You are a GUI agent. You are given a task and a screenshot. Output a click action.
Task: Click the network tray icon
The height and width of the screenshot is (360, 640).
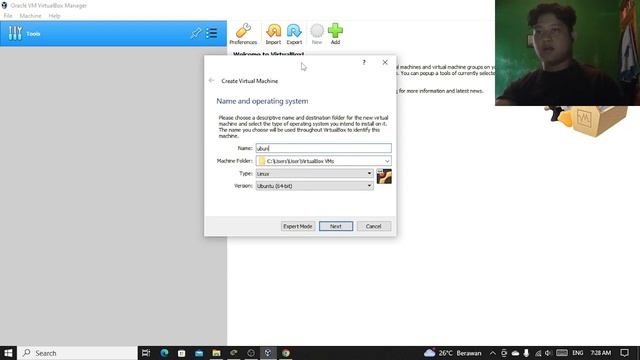(x=538, y=353)
